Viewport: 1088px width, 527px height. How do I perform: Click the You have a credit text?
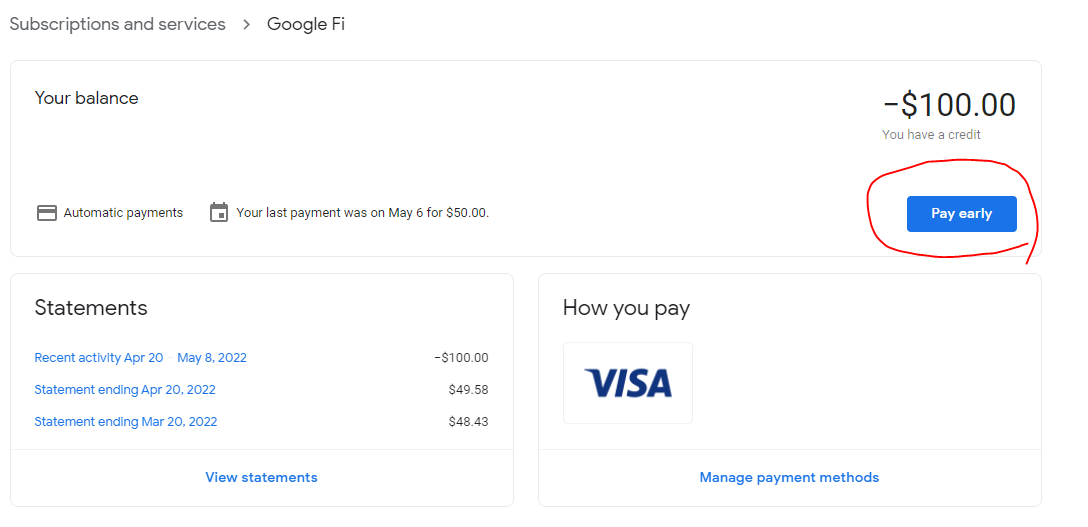(931, 135)
